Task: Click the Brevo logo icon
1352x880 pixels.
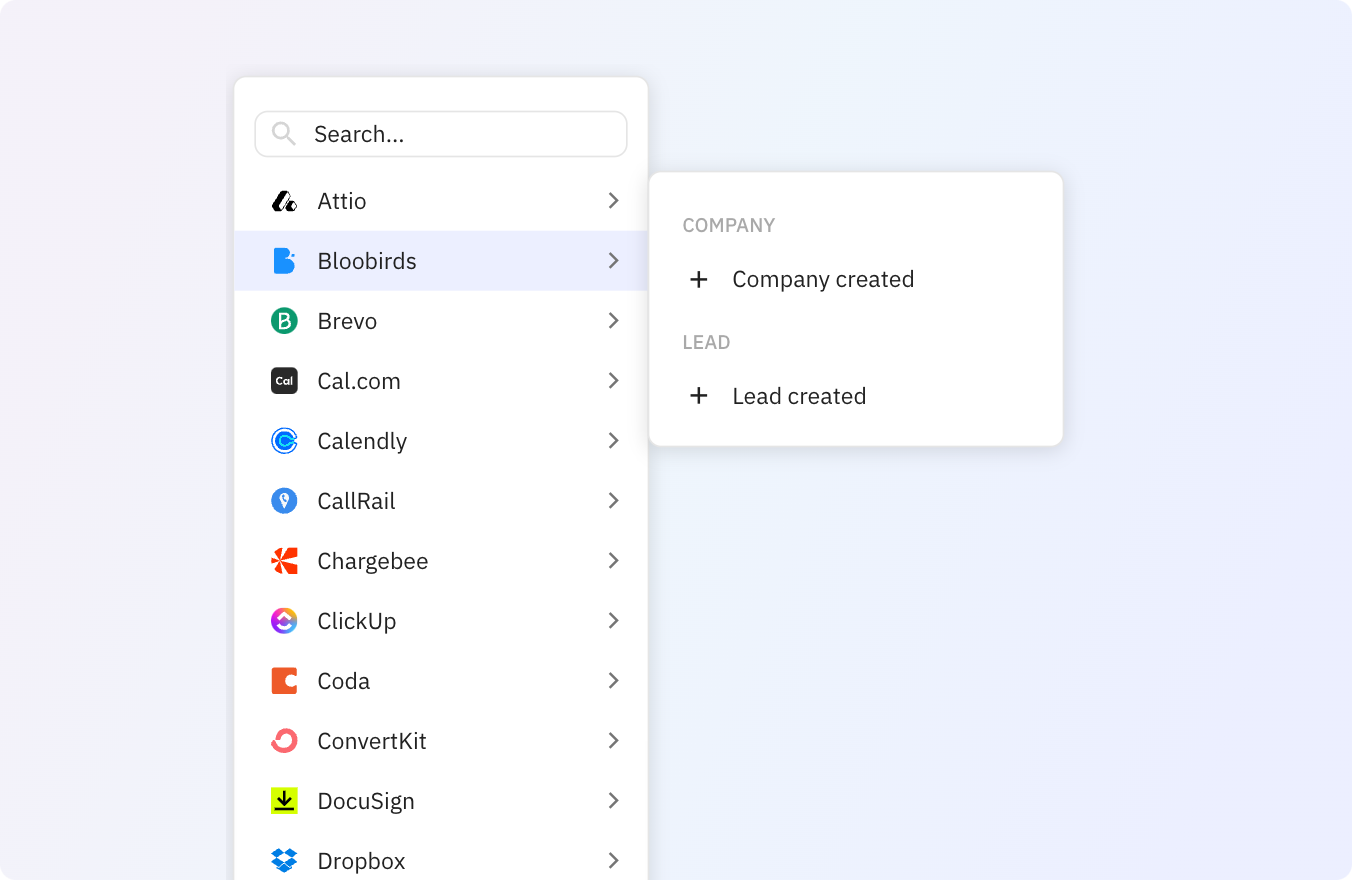Action: click(284, 321)
